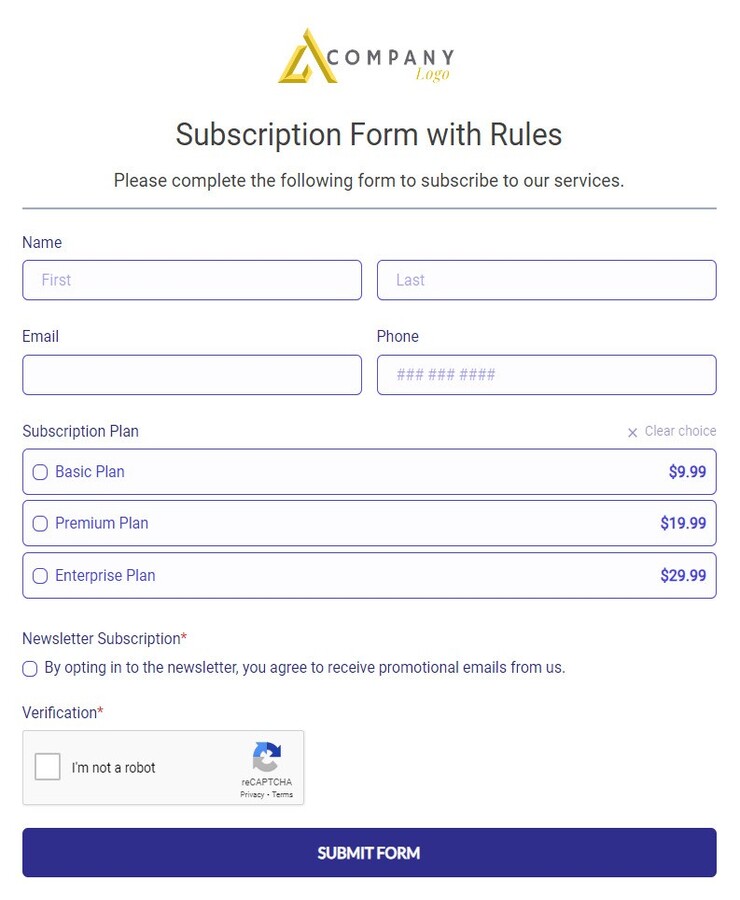Select the Enterprise Plan radio button

tap(40, 575)
